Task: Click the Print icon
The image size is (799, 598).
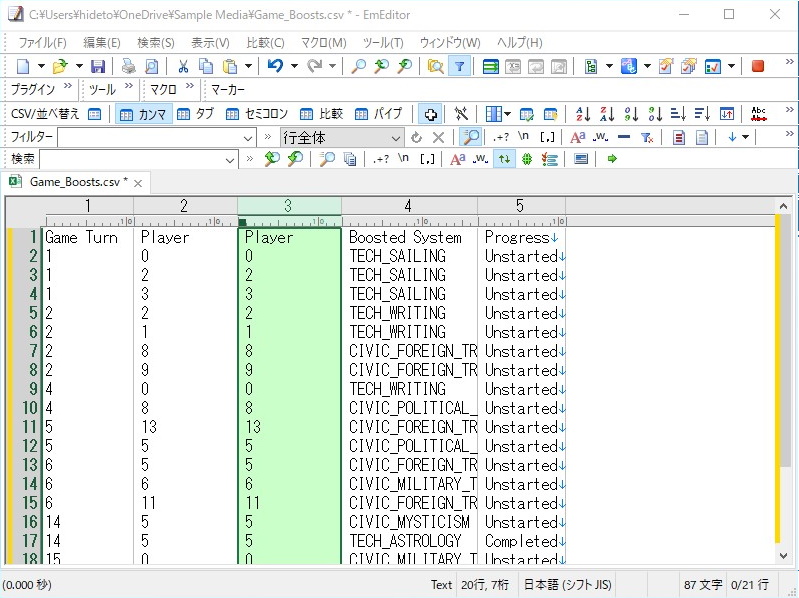Action: (128, 66)
